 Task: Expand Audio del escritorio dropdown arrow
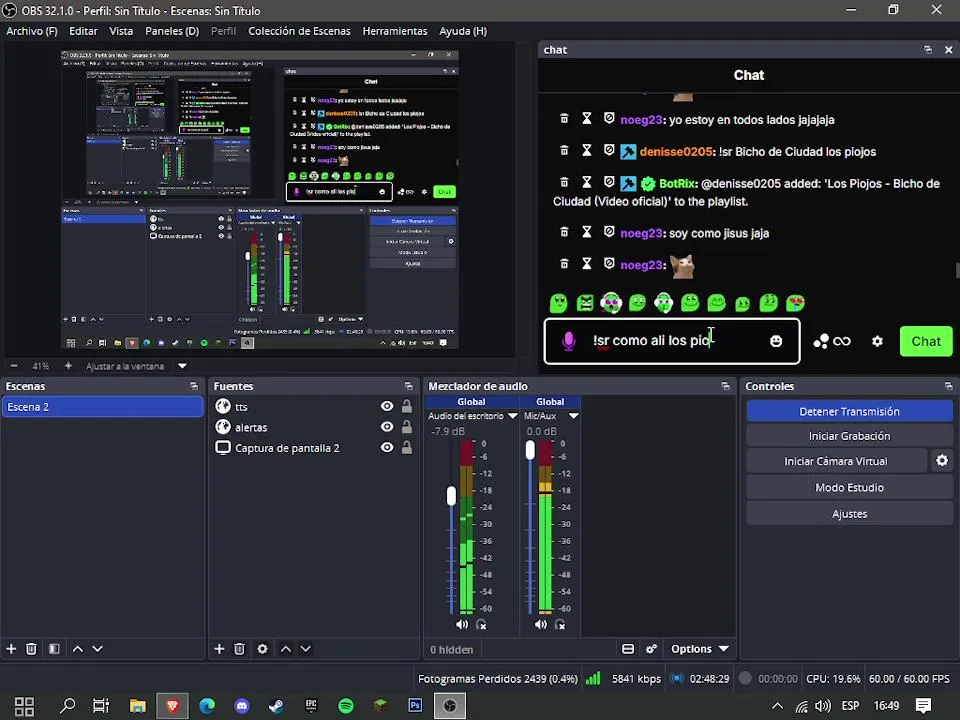tap(512, 416)
